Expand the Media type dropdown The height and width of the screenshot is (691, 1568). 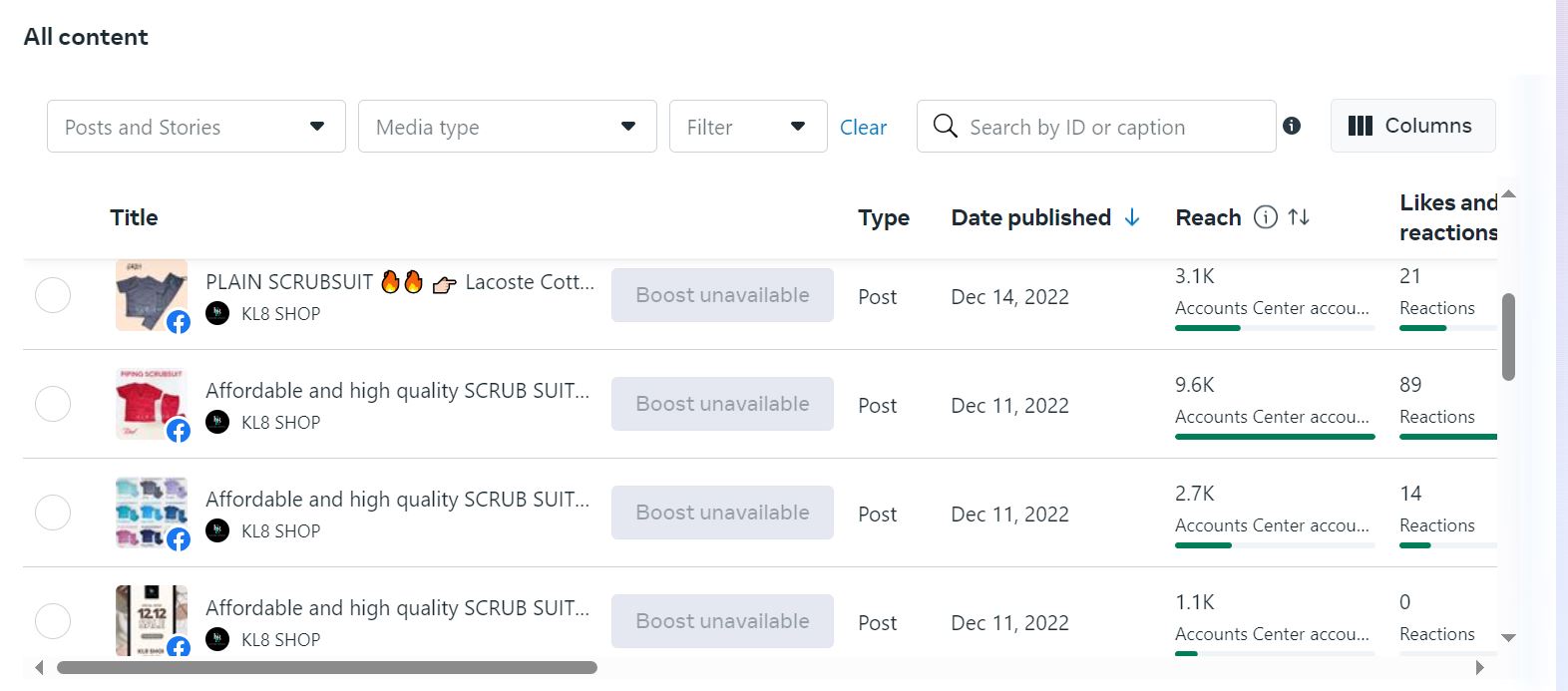[x=507, y=127]
